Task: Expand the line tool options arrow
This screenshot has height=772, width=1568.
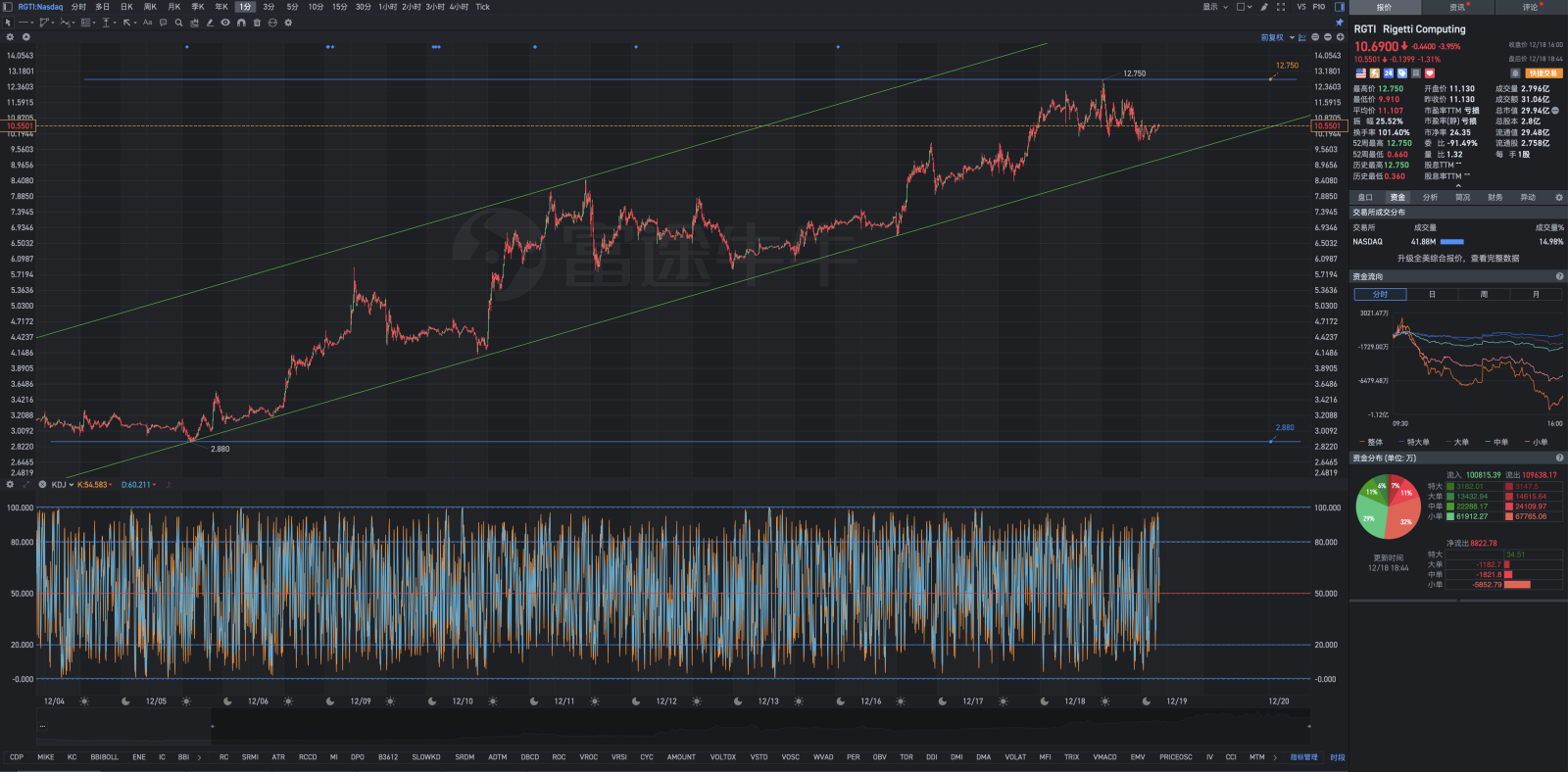Action: [x=32, y=23]
